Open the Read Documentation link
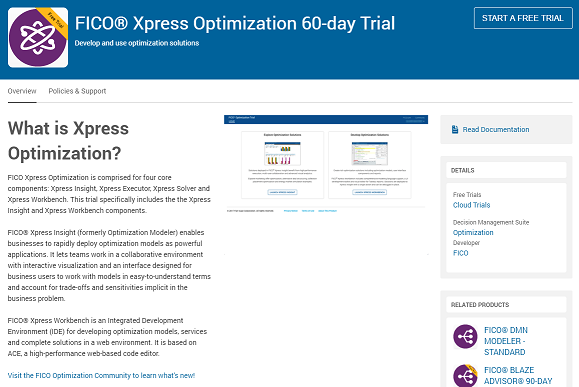This screenshot has width=579, height=387. click(x=496, y=130)
